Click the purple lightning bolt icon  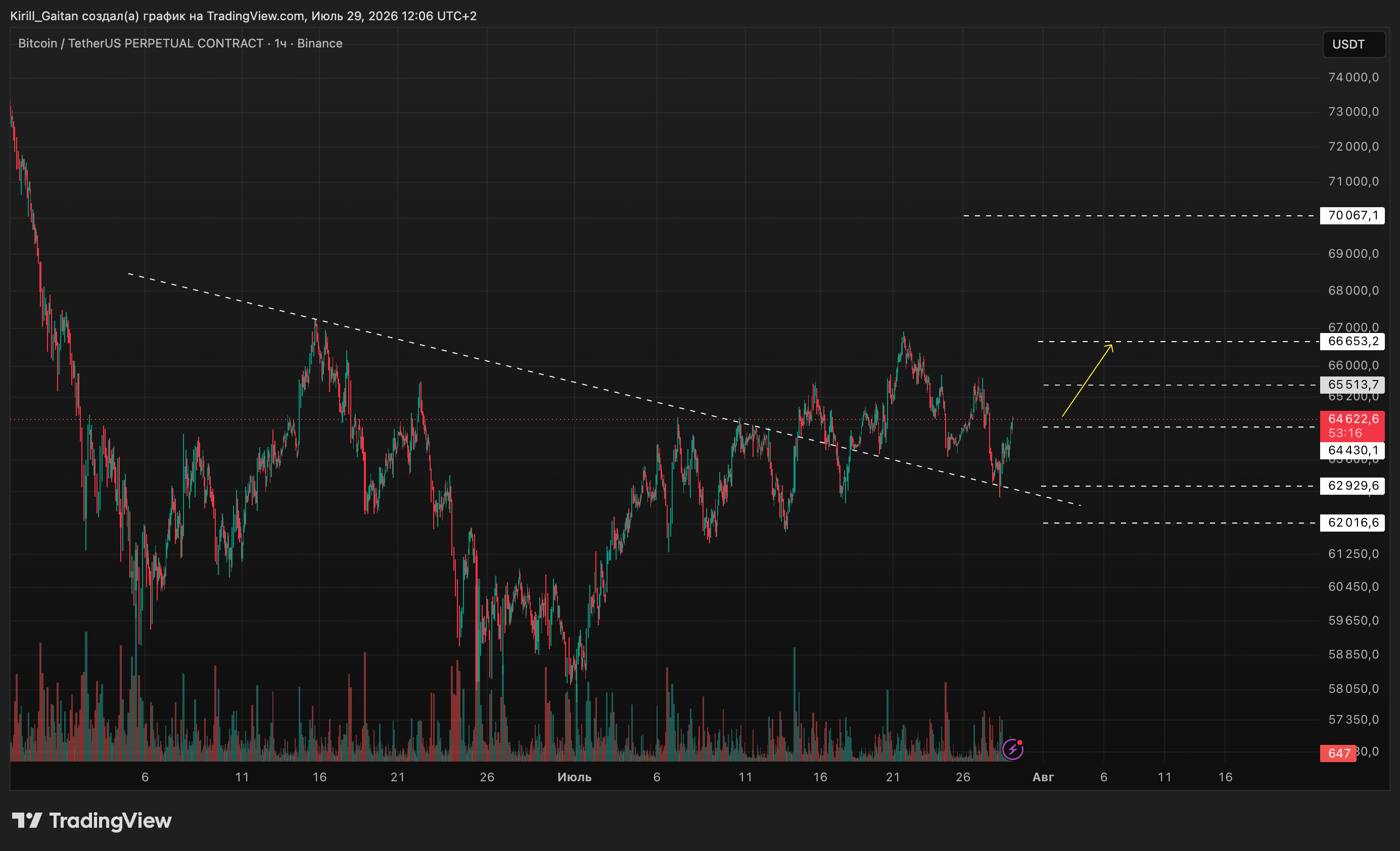1012,749
